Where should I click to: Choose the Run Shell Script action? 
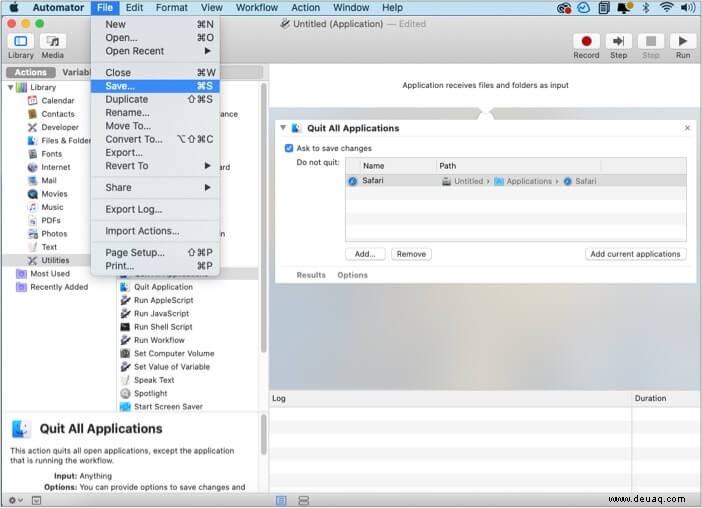163,327
